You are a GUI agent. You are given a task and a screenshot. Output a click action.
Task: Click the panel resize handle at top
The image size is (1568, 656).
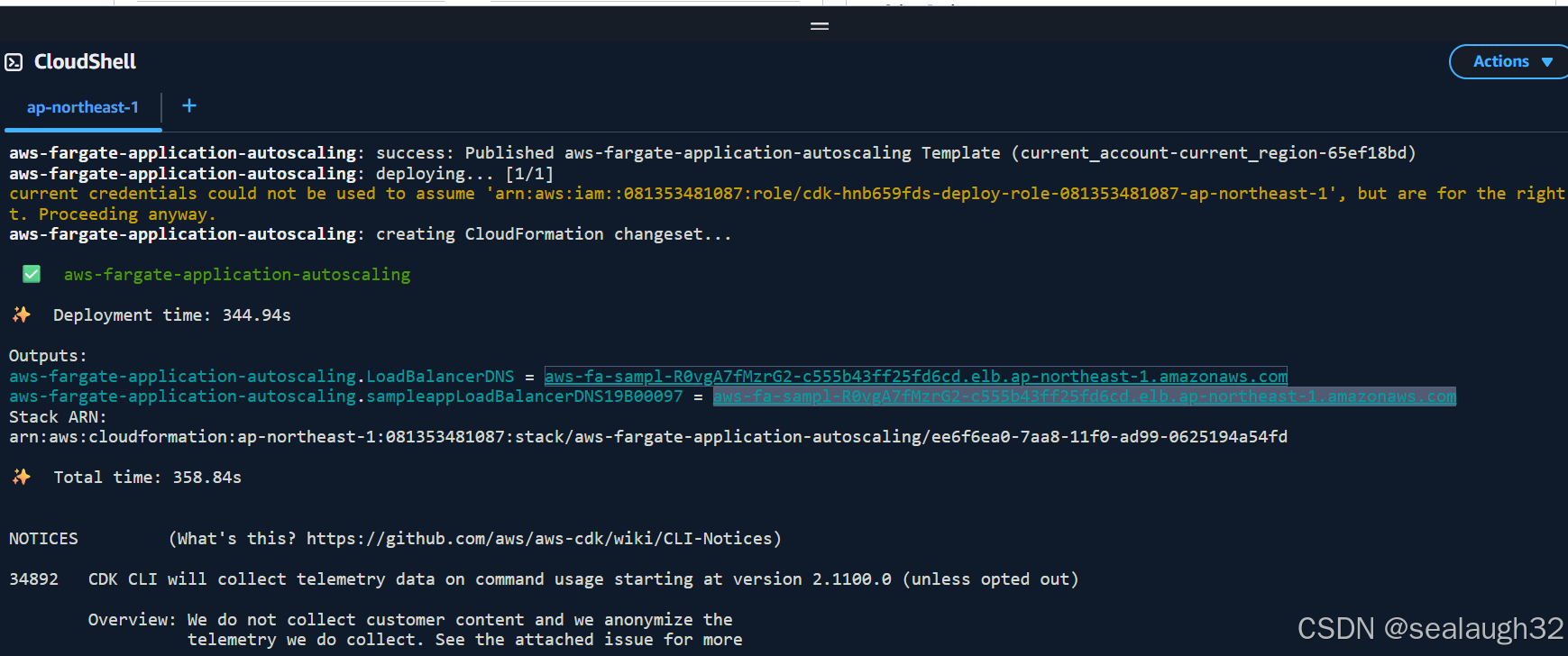(x=820, y=26)
